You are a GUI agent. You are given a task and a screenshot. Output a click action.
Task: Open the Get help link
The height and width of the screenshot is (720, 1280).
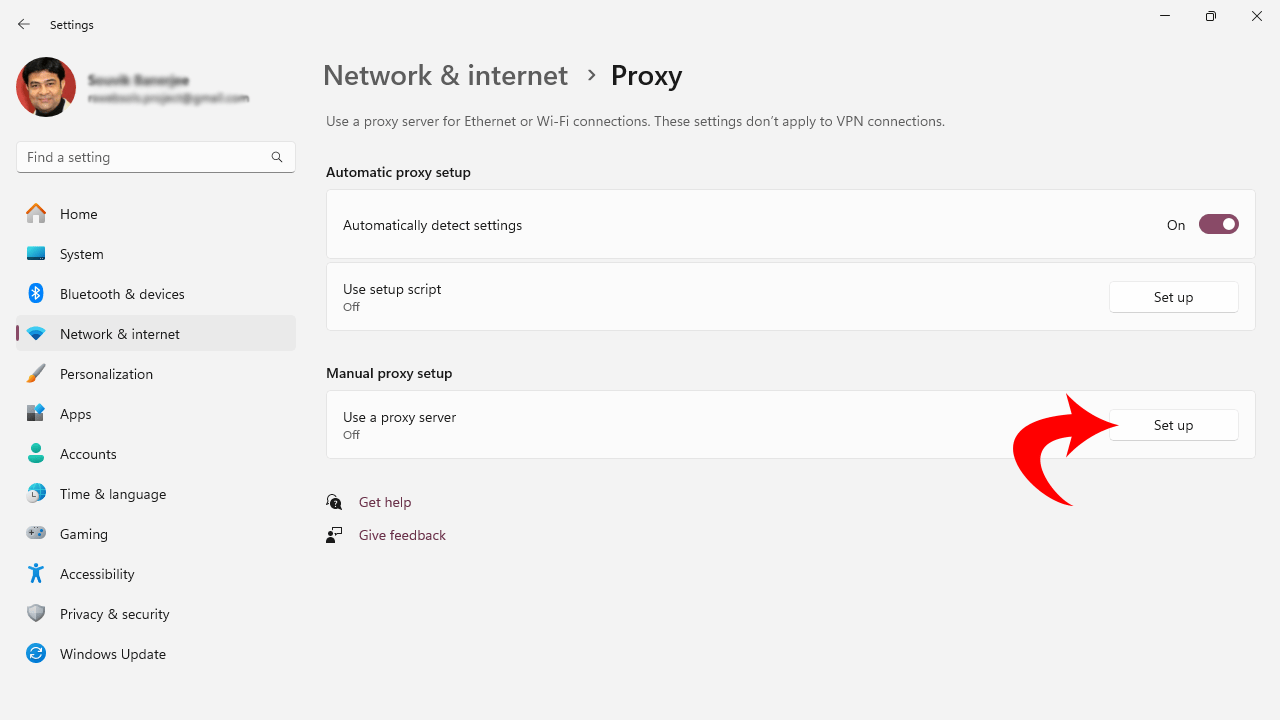(385, 502)
